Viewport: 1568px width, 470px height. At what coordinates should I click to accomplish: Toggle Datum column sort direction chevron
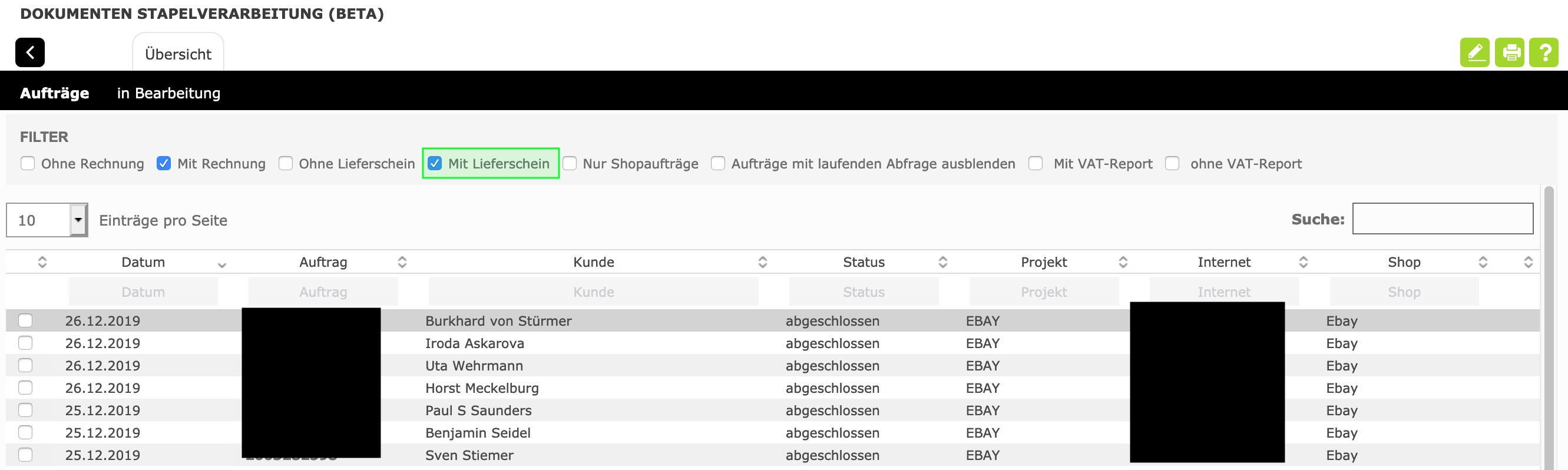(221, 264)
